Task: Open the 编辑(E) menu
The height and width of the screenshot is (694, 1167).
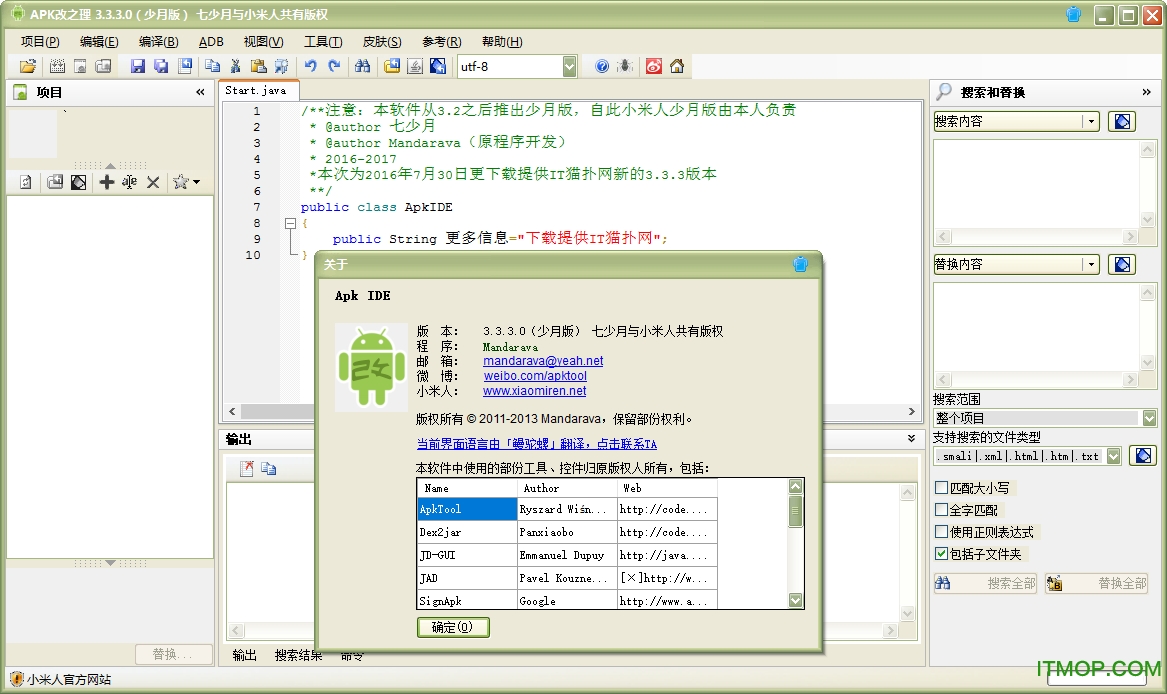Action: point(99,42)
